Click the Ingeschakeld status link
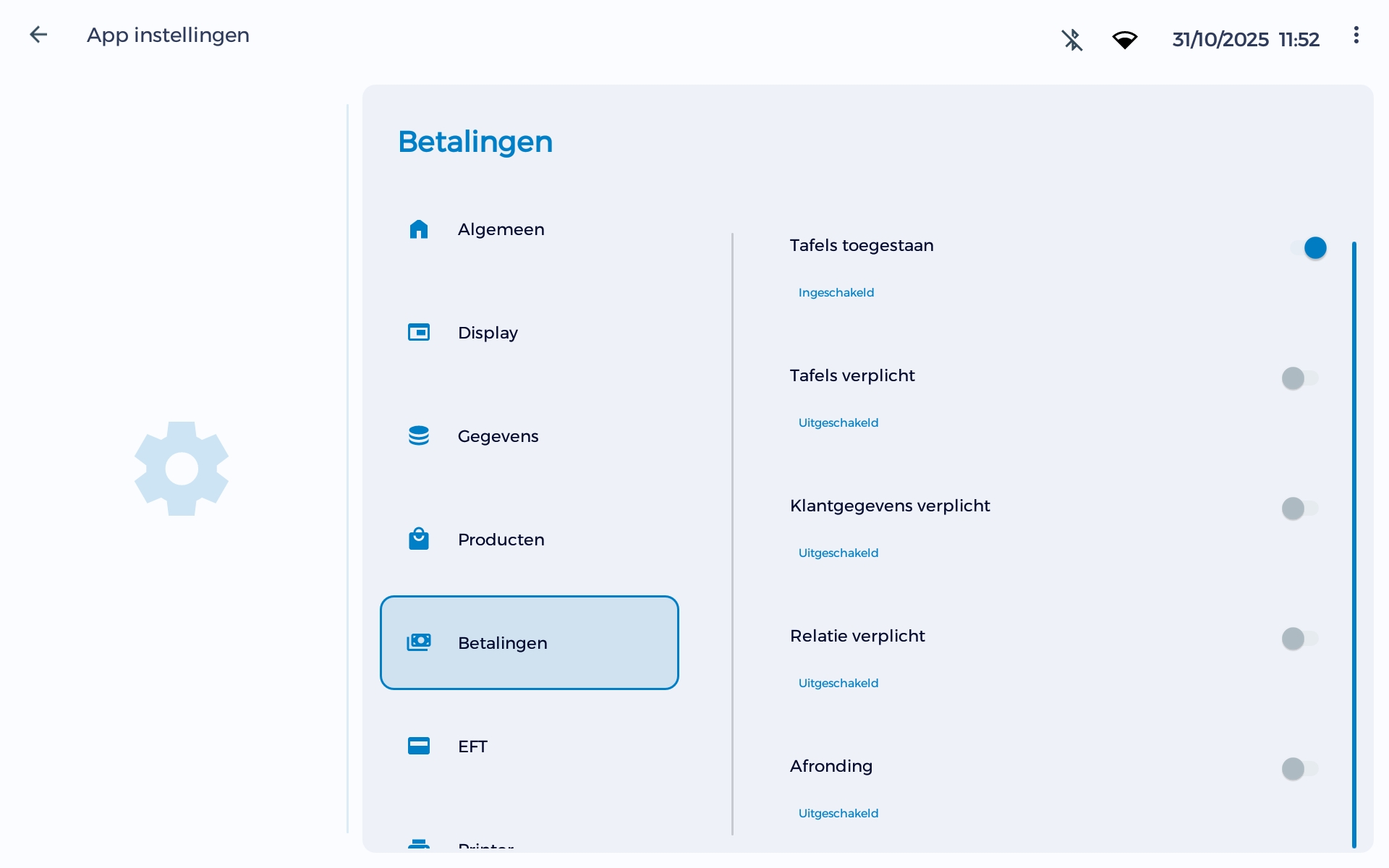Image resolution: width=1389 pixels, height=868 pixels. pyautogui.click(x=836, y=292)
